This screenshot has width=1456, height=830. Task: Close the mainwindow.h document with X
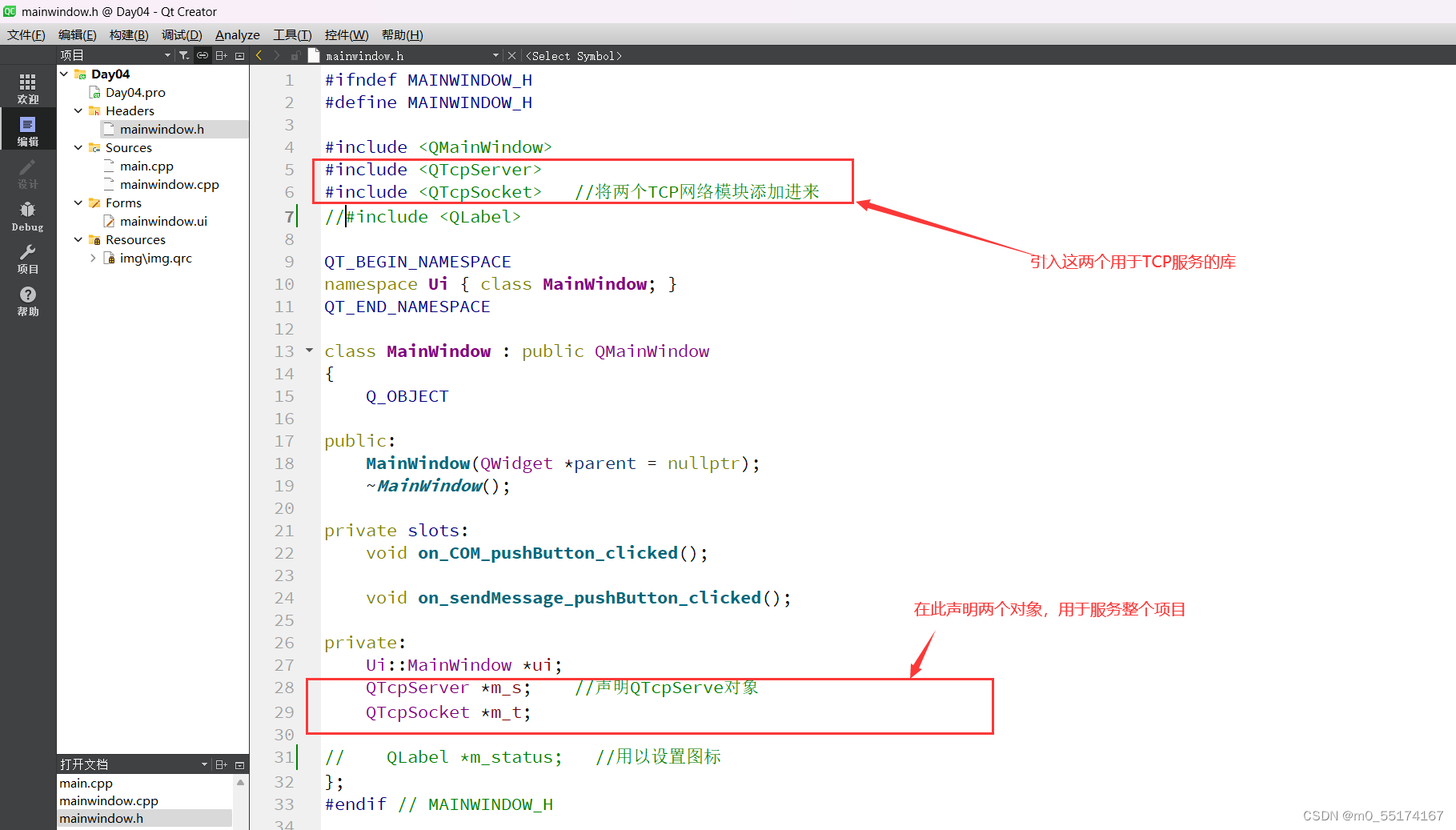[x=511, y=55]
